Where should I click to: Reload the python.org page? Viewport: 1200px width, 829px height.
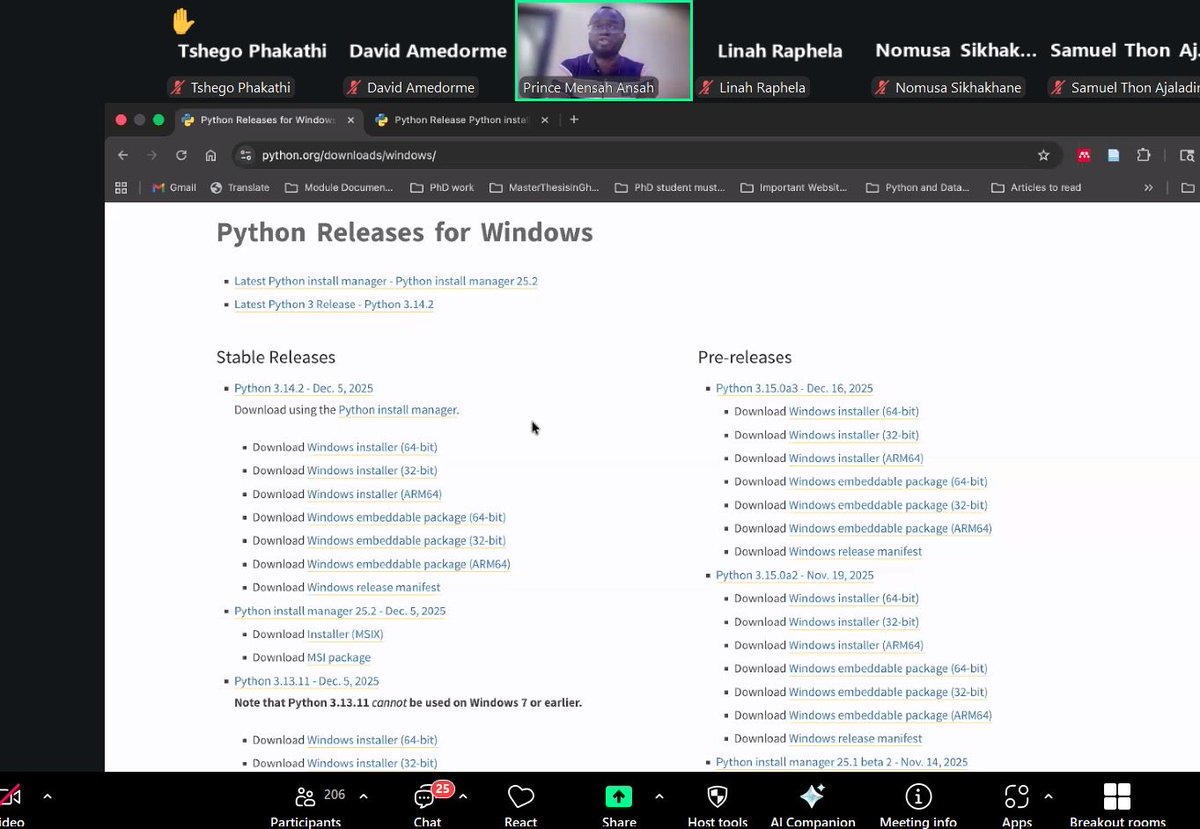click(181, 155)
